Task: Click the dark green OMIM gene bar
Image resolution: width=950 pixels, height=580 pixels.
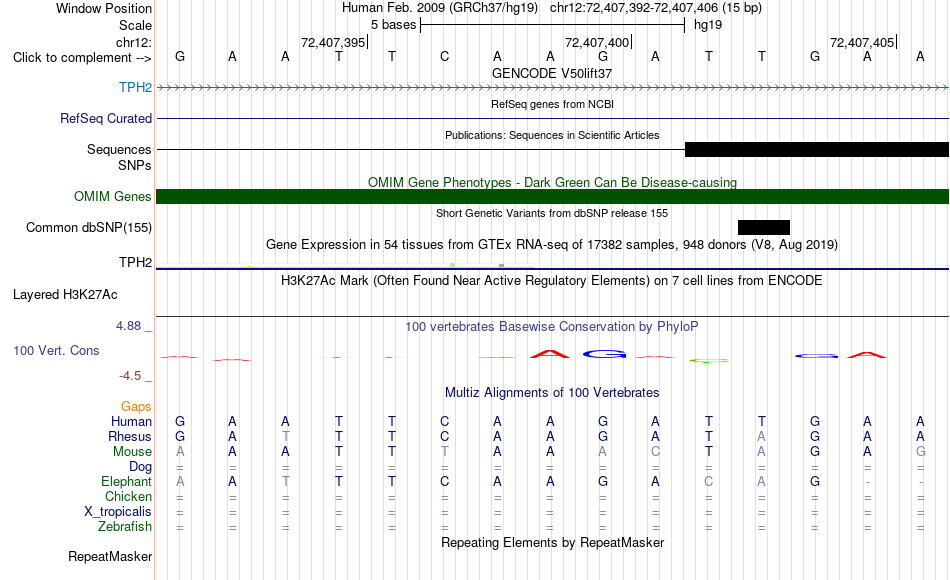Action: 553,196
